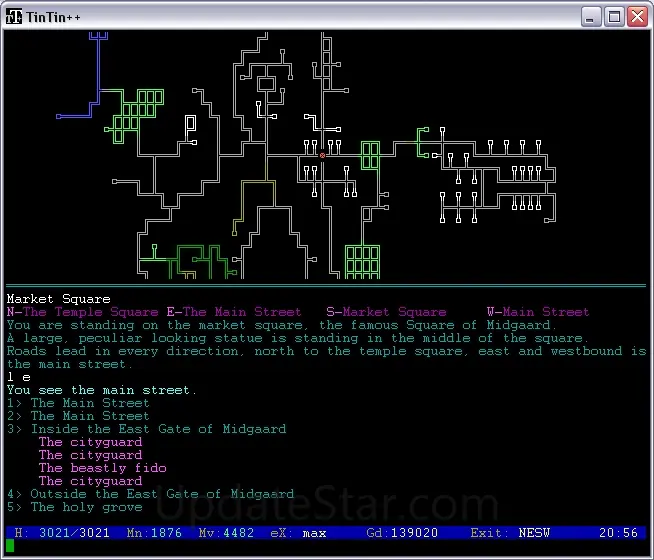Click the red current-room marker on the map
This screenshot has width=654, height=560.
pos(322,155)
